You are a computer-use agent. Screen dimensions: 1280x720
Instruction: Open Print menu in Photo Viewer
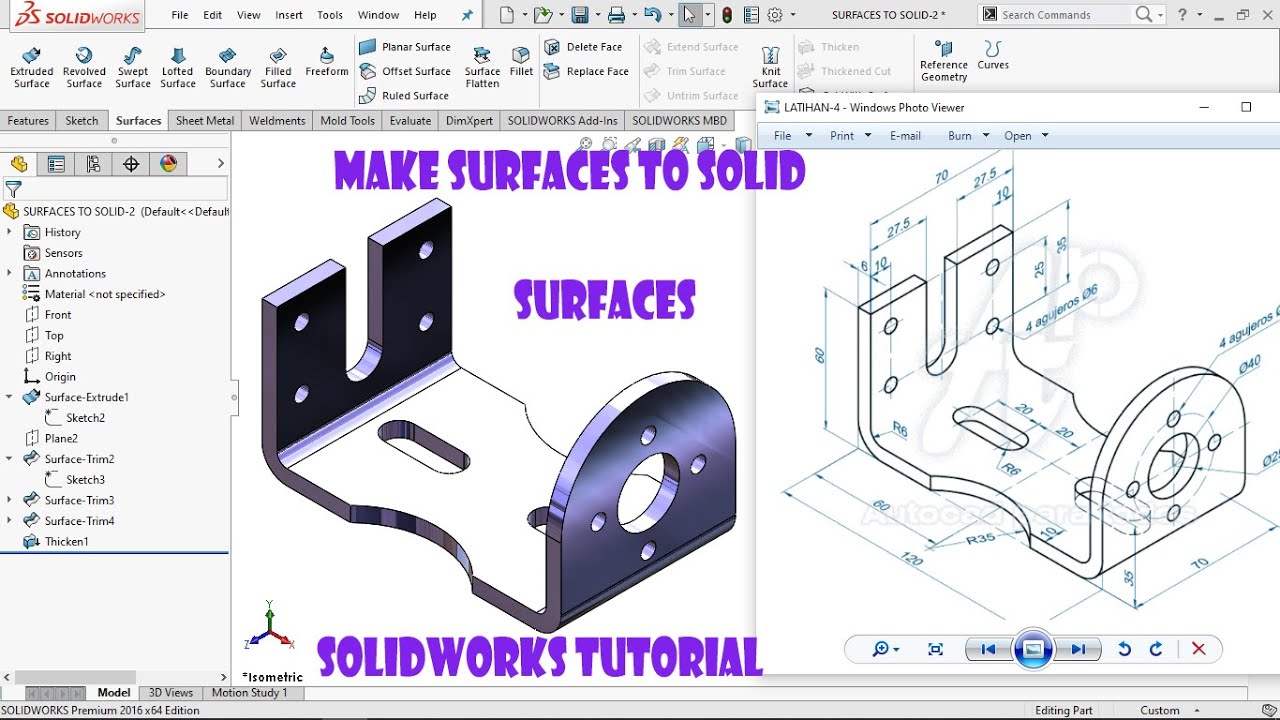tap(850, 136)
